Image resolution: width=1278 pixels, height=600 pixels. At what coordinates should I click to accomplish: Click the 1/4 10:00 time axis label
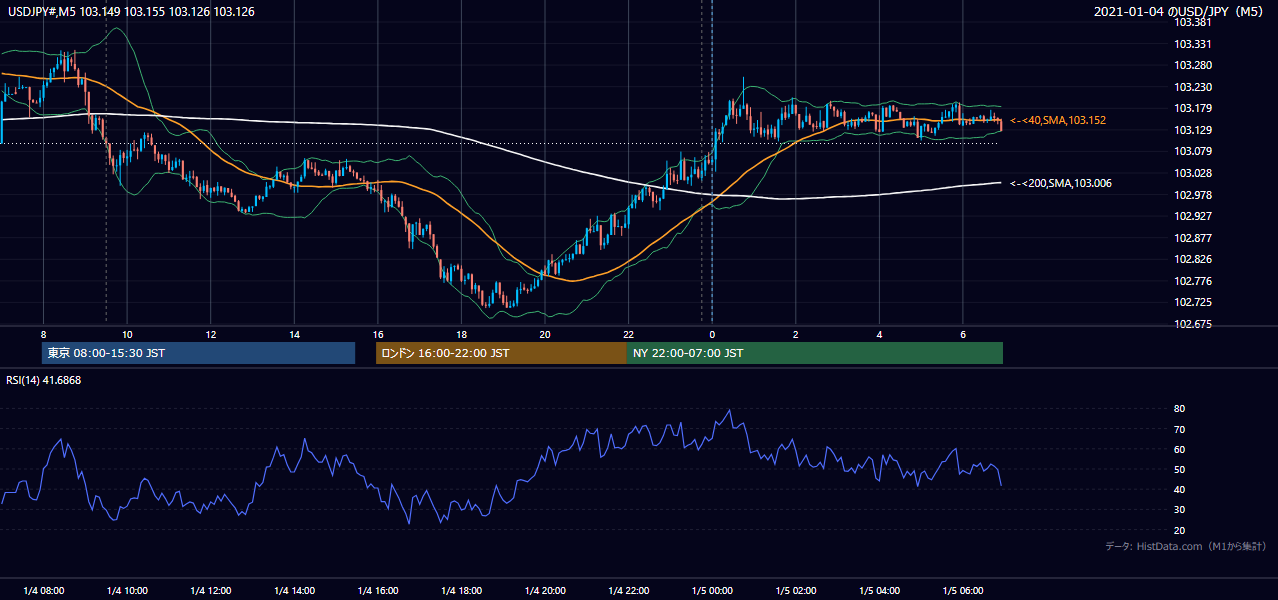(x=127, y=591)
